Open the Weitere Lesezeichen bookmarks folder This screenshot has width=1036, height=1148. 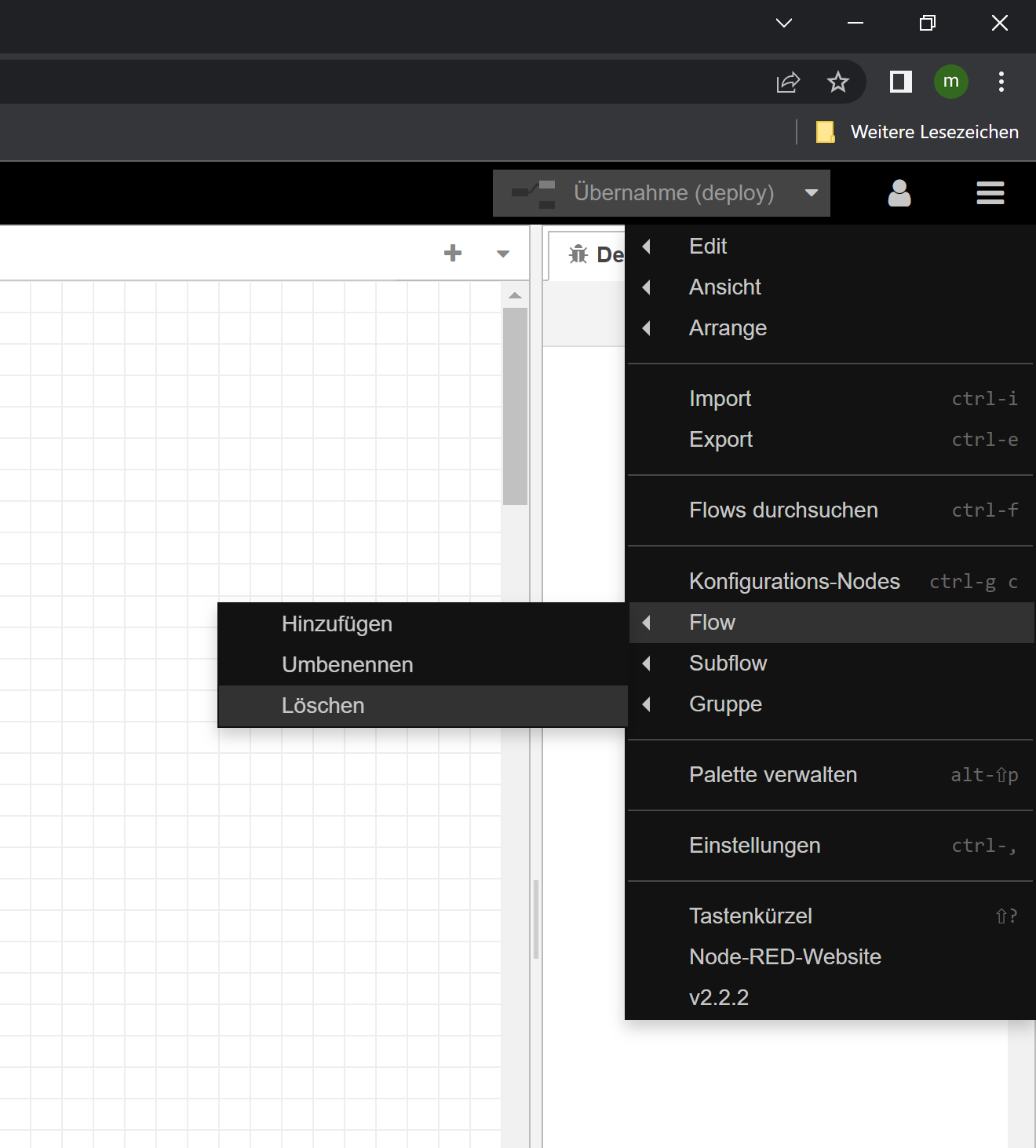coord(917,132)
